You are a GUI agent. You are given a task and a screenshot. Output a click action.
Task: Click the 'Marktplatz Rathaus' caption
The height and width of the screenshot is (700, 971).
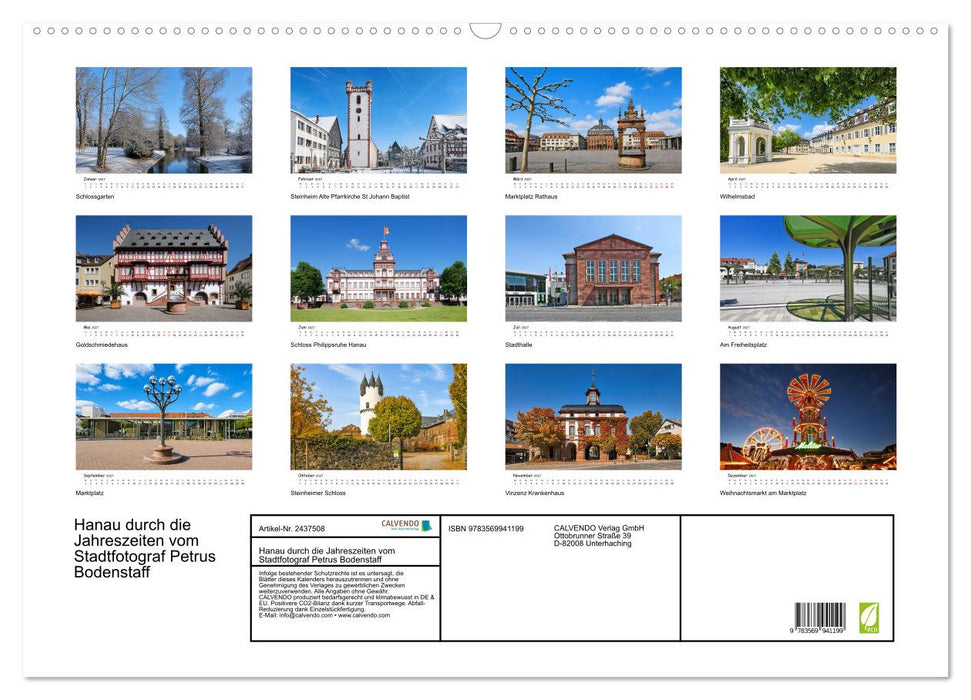pyautogui.click(x=531, y=196)
